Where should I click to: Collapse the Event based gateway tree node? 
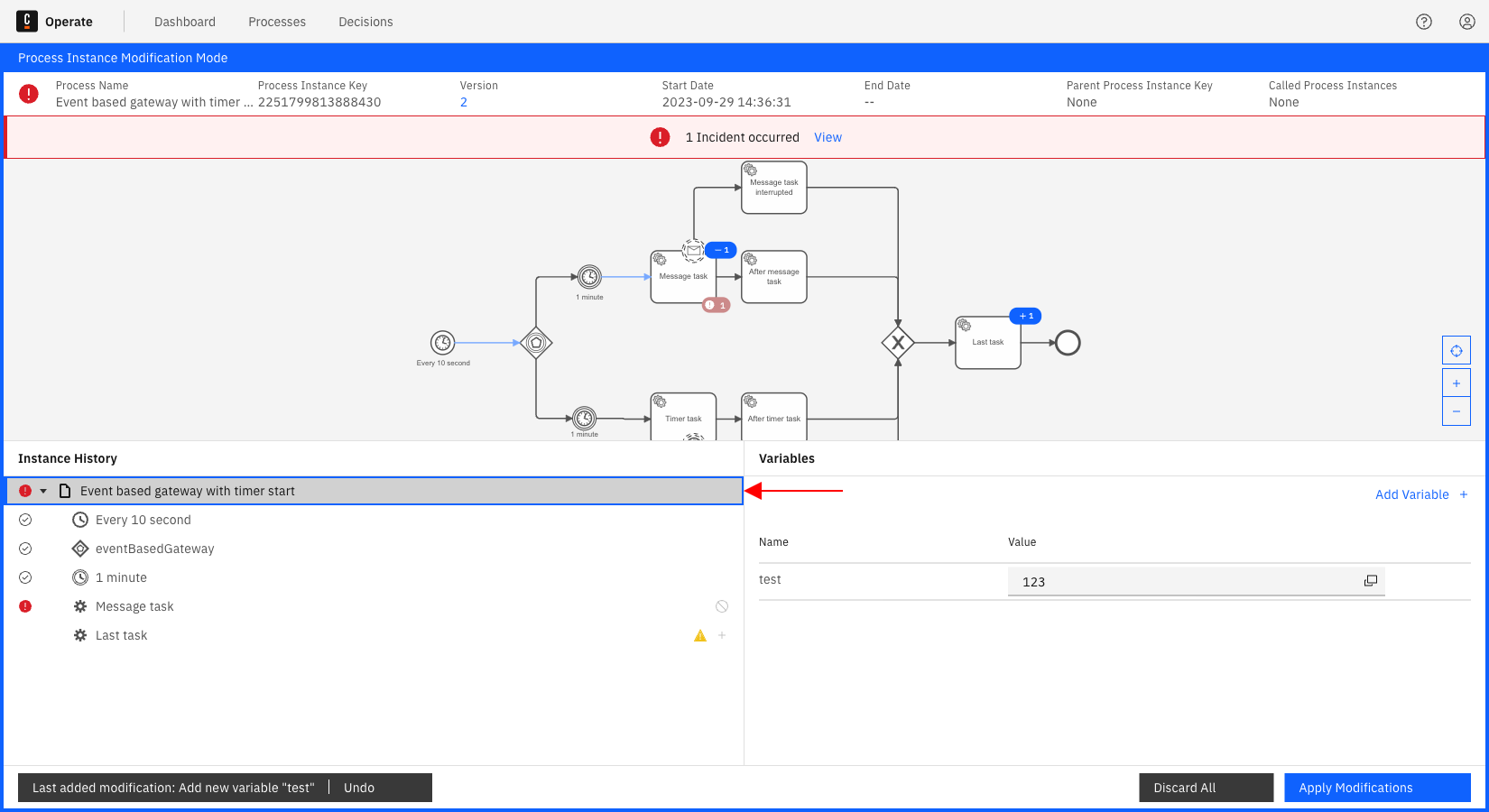pyautogui.click(x=43, y=490)
